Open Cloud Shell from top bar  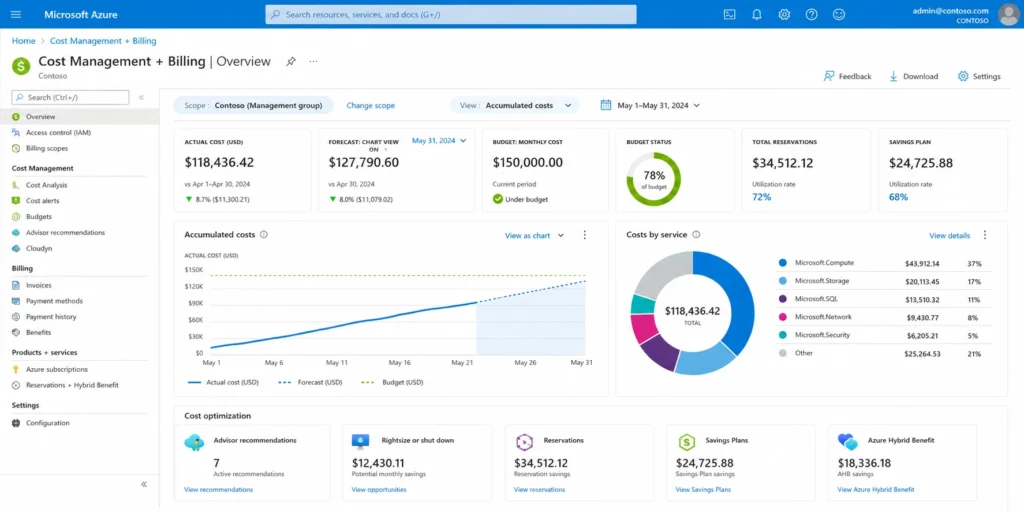tap(729, 14)
